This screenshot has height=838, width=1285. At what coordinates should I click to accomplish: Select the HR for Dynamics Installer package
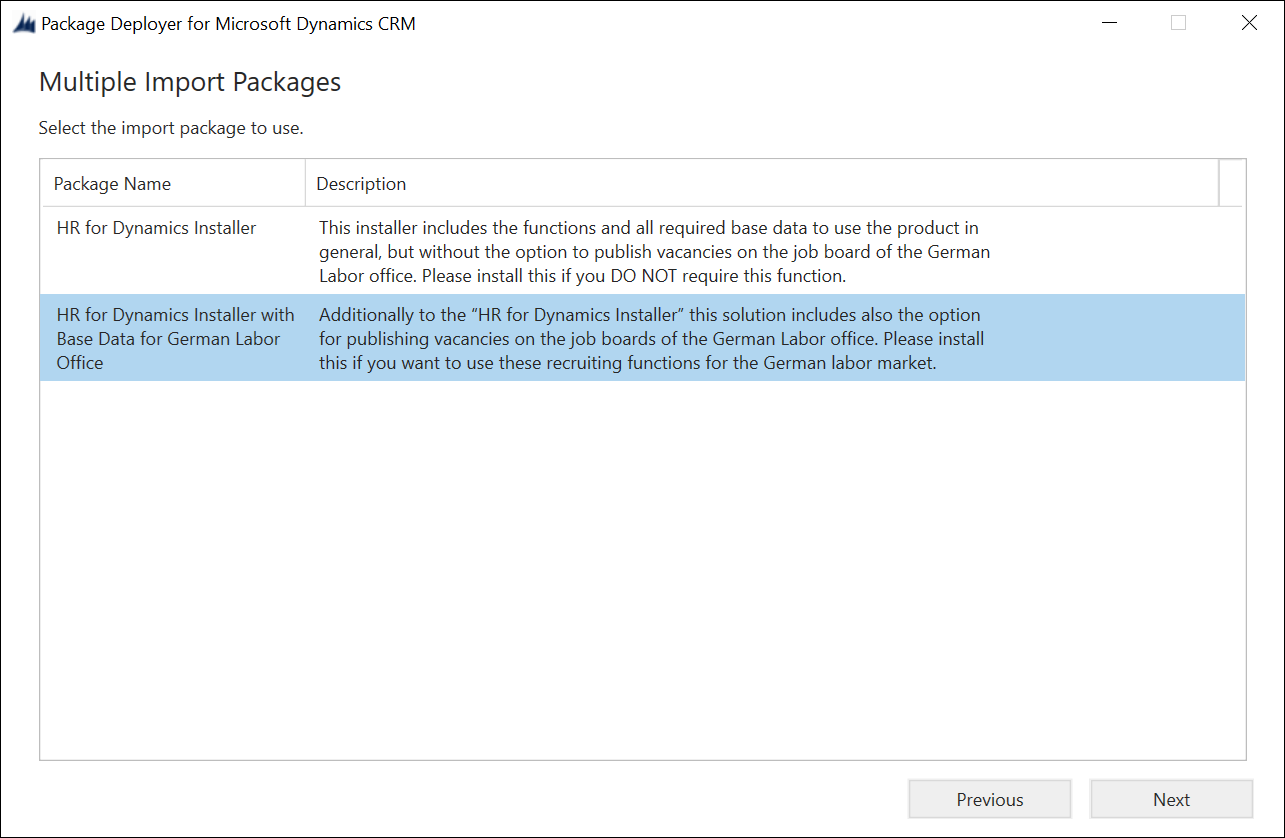(642, 251)
